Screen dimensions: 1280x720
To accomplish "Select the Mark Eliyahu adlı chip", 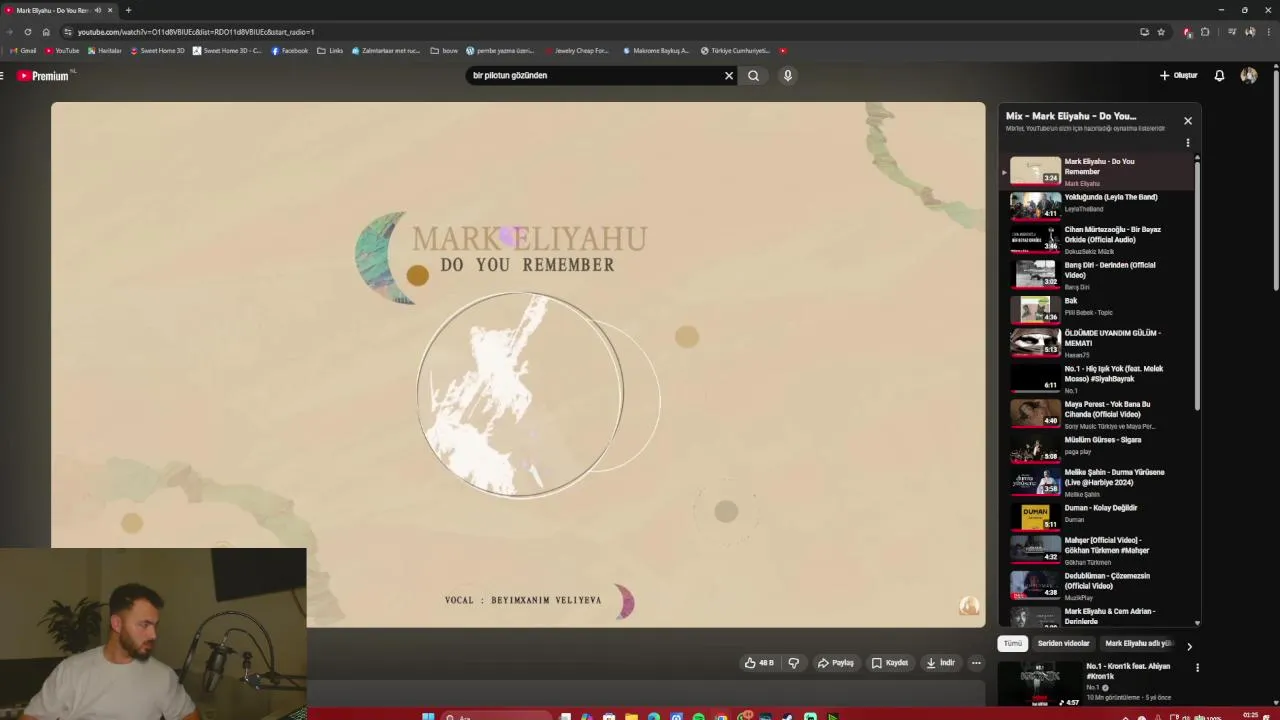I will click(x=1138, y=643).
